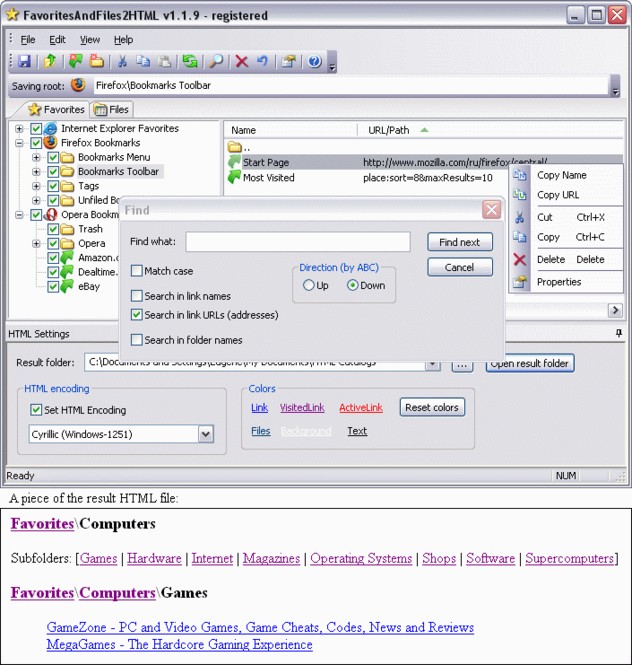
Task: Switch to the Files tab
Action: 112,109
